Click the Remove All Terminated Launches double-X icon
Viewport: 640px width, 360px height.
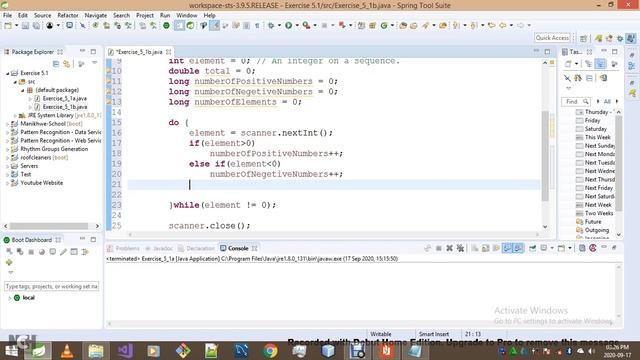tap(460, 248)
